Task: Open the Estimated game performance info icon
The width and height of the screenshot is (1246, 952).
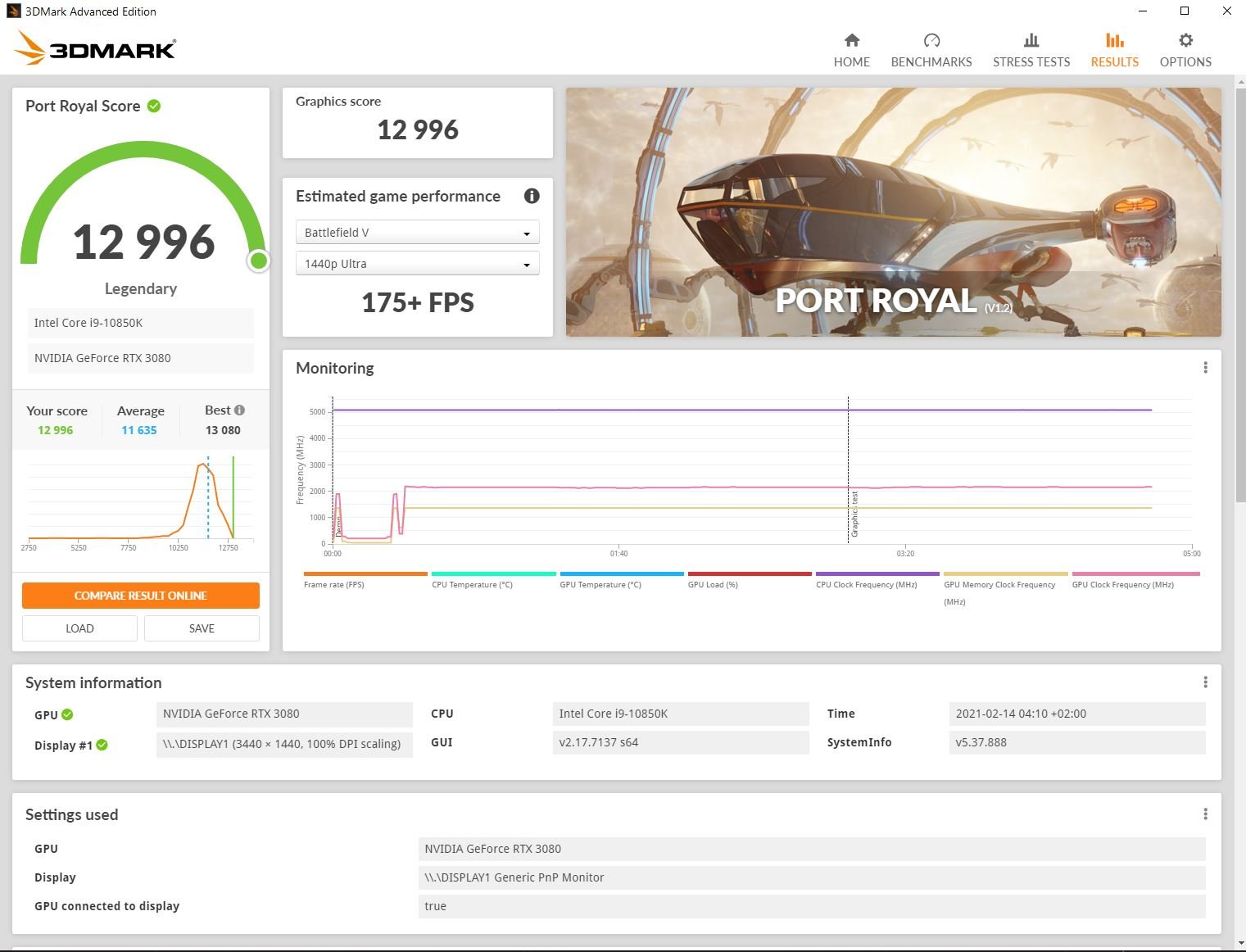Action: [532, 196]
